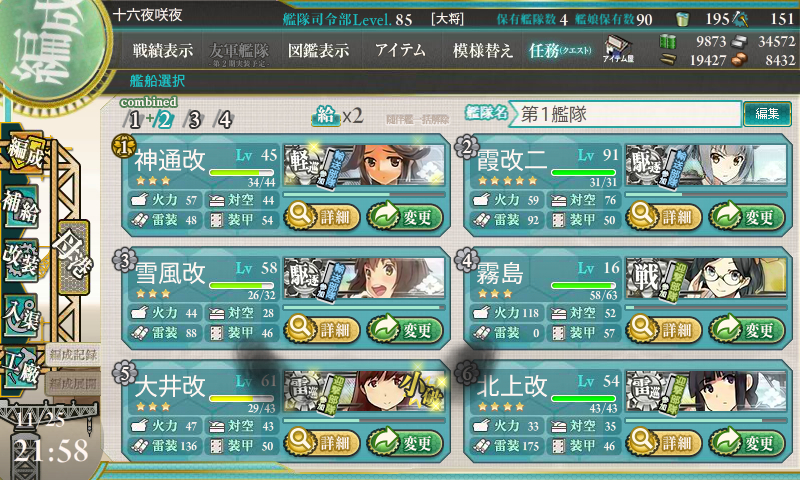The width and height of the screenshot is (800, 480).
Task: Open the 工廠 (Factory) sidebar icon
Action: (x=21, y=368)
